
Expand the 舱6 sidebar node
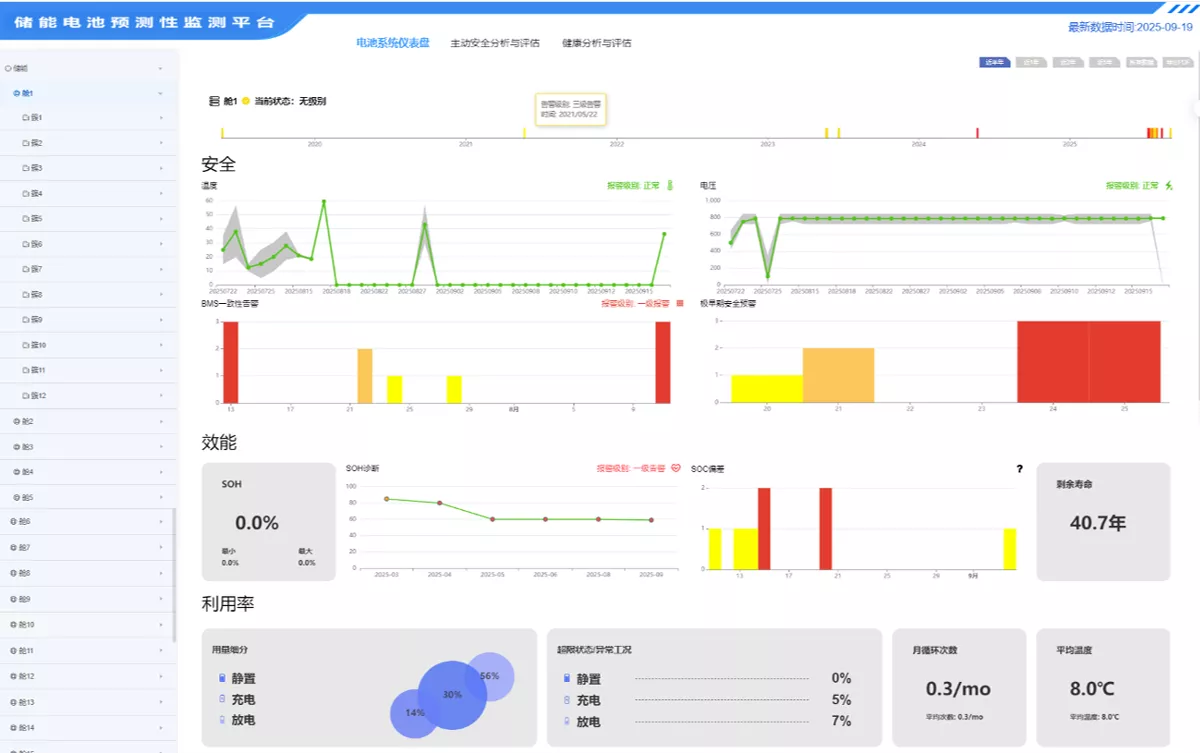161,522
